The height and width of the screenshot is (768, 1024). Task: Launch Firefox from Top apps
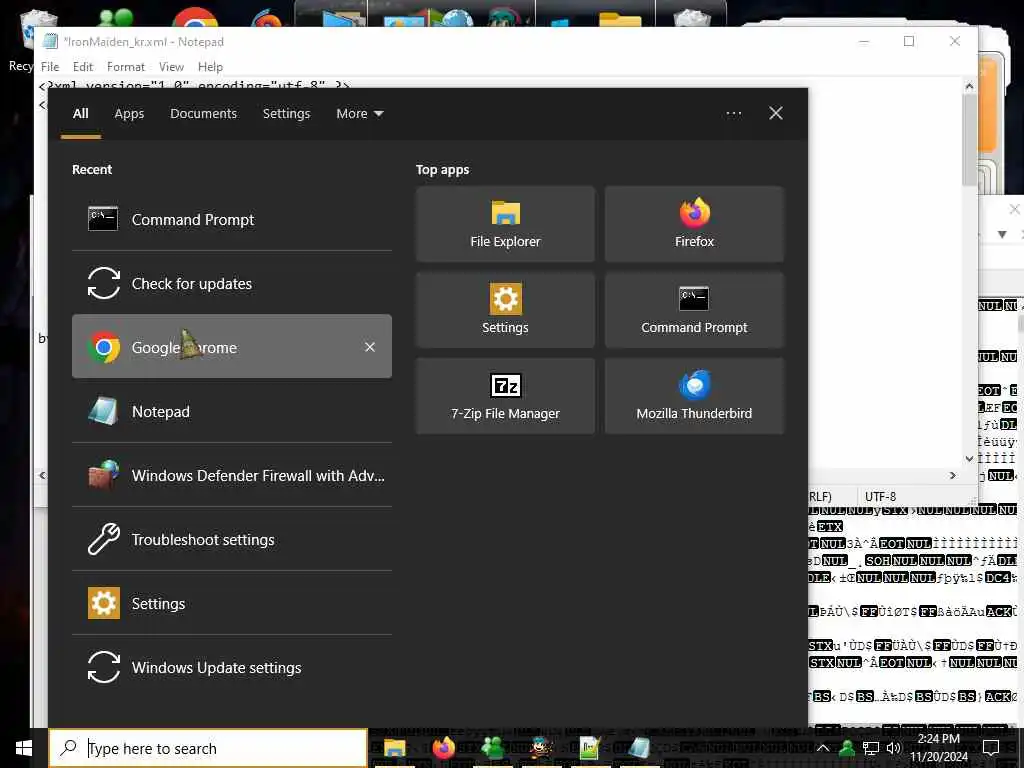tap(694, 224)
